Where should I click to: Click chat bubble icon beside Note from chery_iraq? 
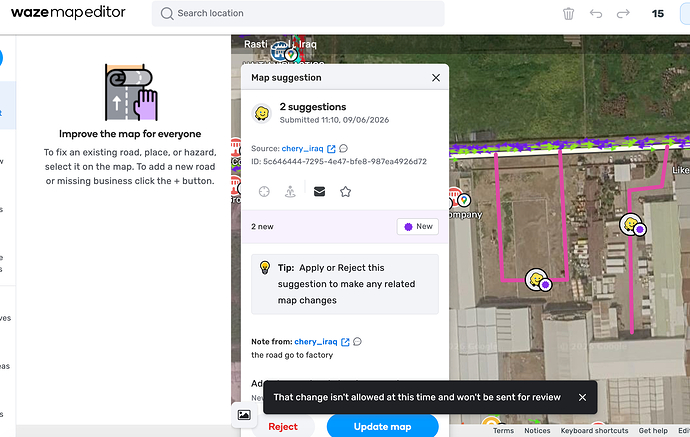(x=357, y=342)
